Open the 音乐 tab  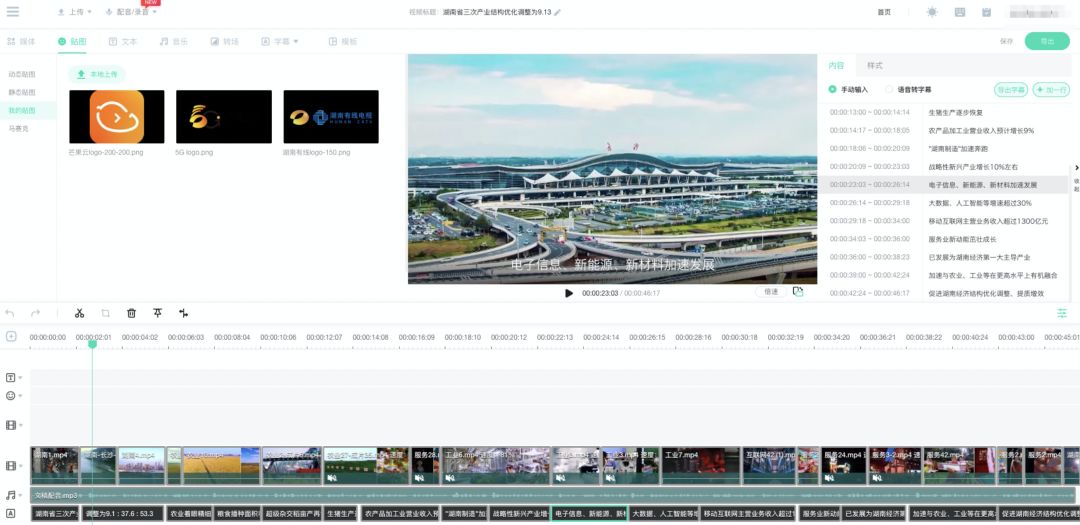point(174,42)
